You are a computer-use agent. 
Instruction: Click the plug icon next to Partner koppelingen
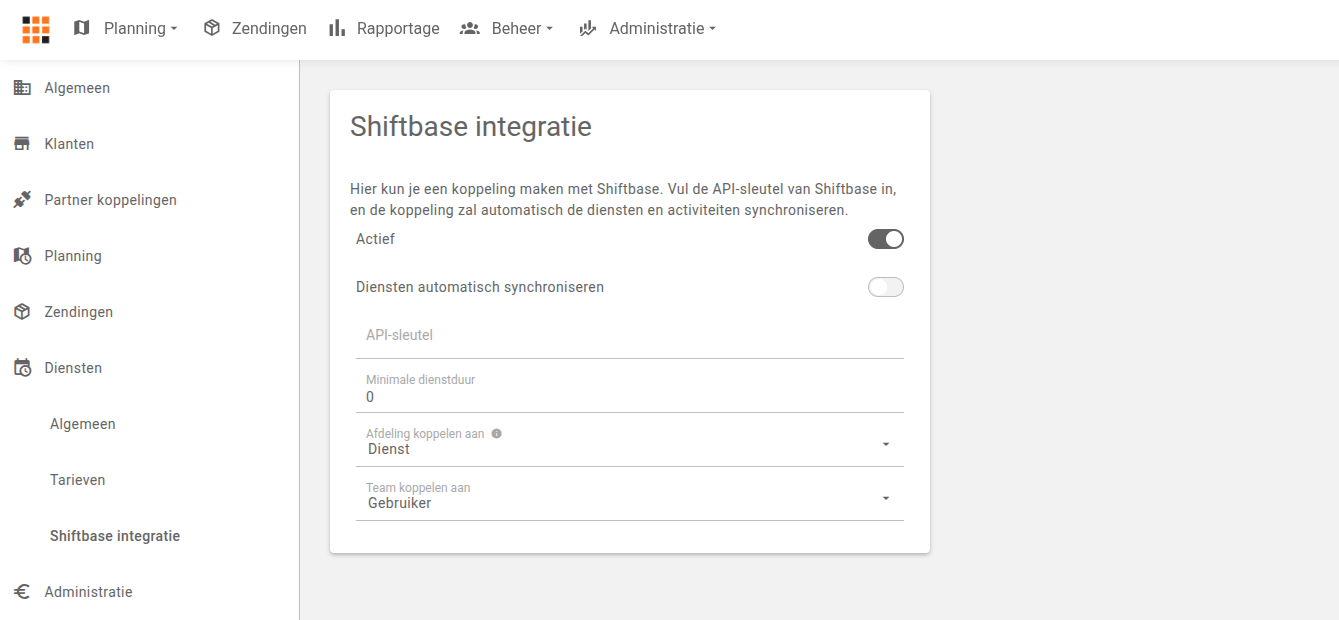[x=22, y=200]
